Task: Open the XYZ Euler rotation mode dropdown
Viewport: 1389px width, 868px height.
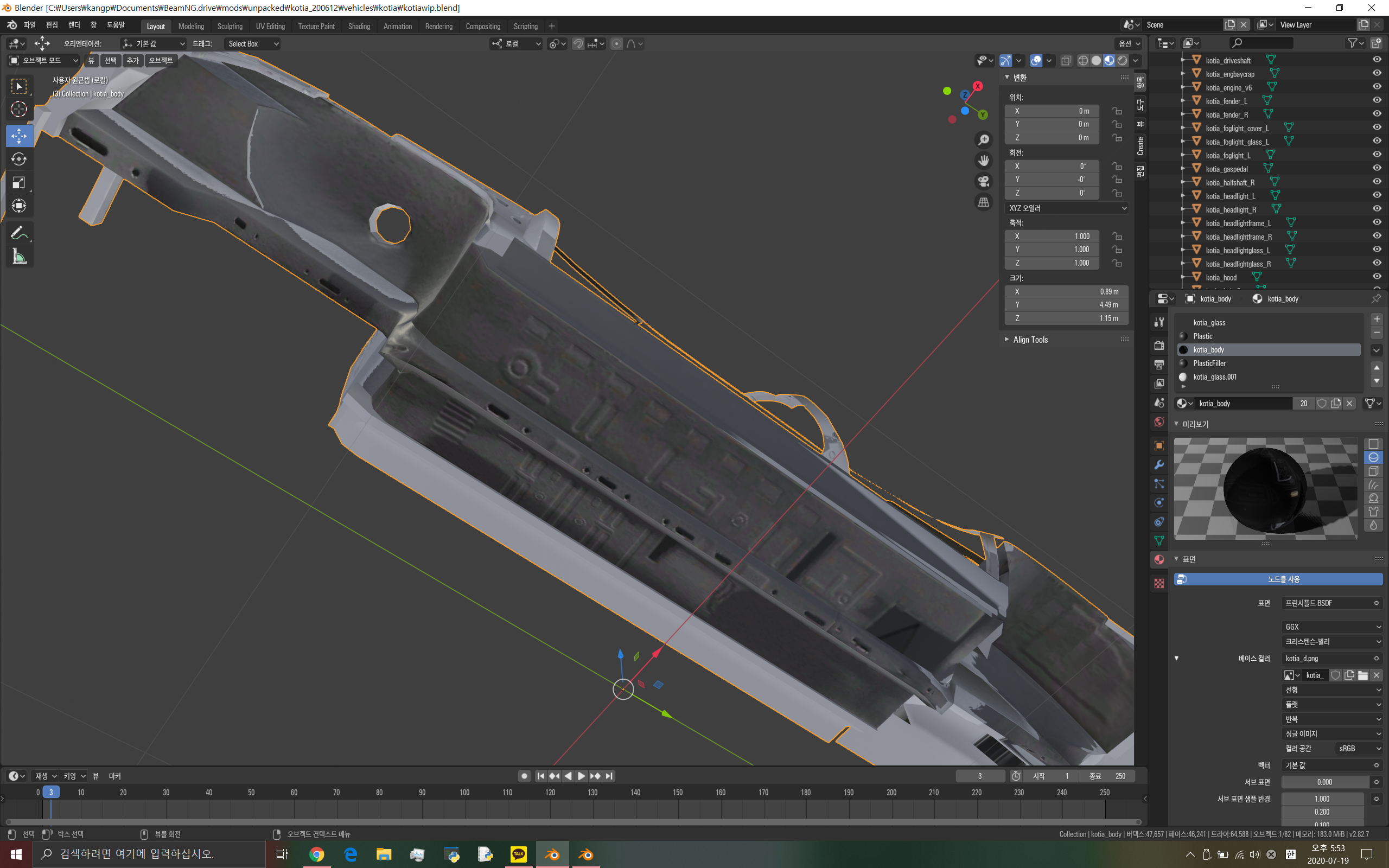Action: coord(1066,208)
